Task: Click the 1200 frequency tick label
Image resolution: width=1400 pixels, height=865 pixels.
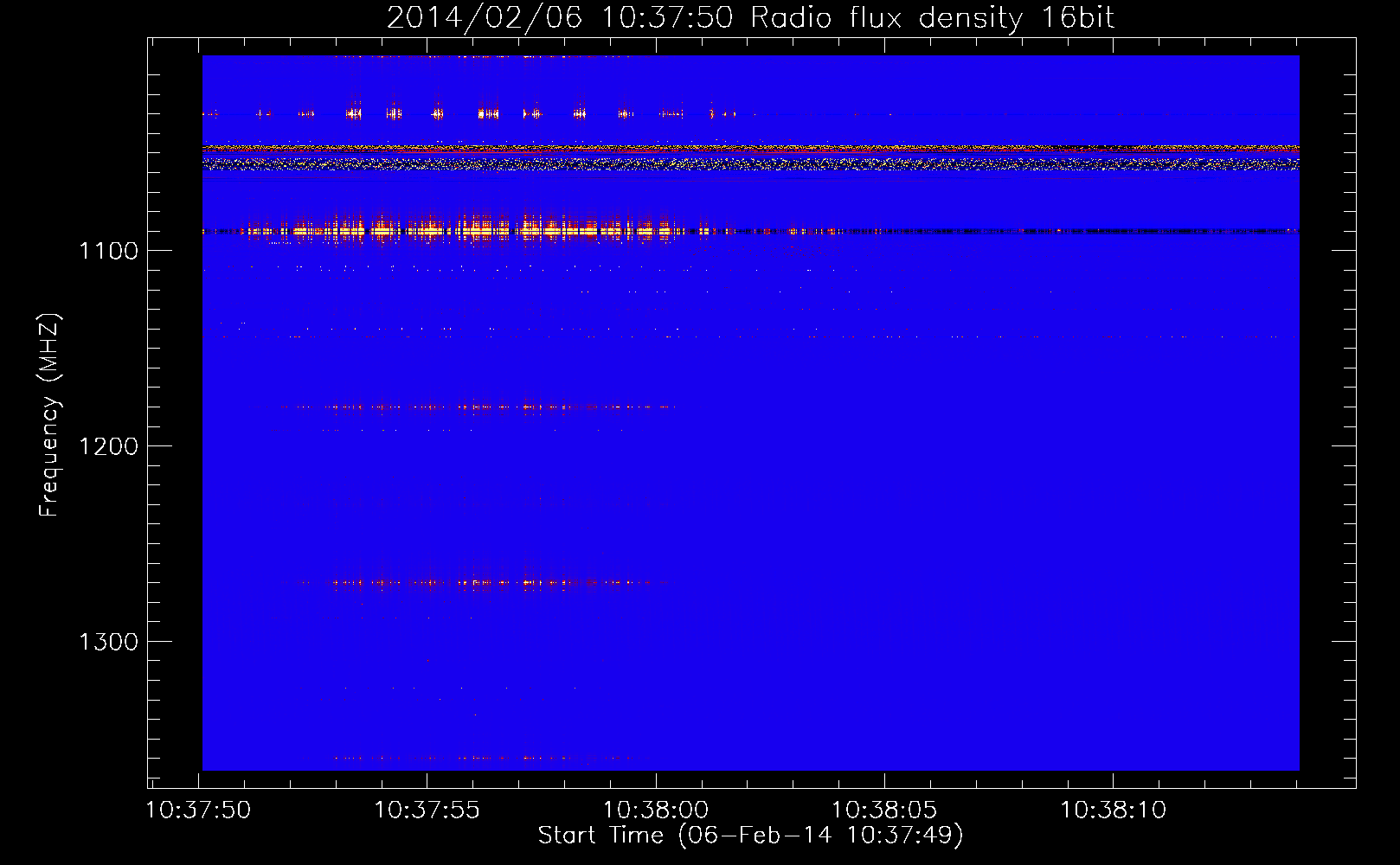Action: (109, 446)
